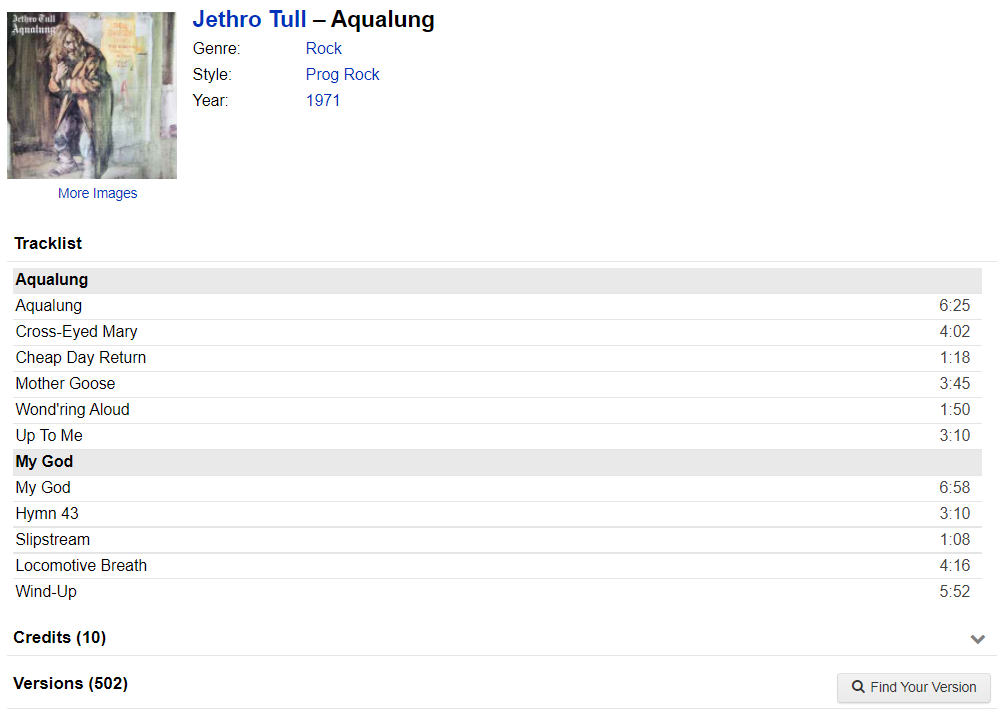This screenshot has height=711, width=1005.
Task: Open the Aqualung album cover thumbnail
Action: [92, 95]
